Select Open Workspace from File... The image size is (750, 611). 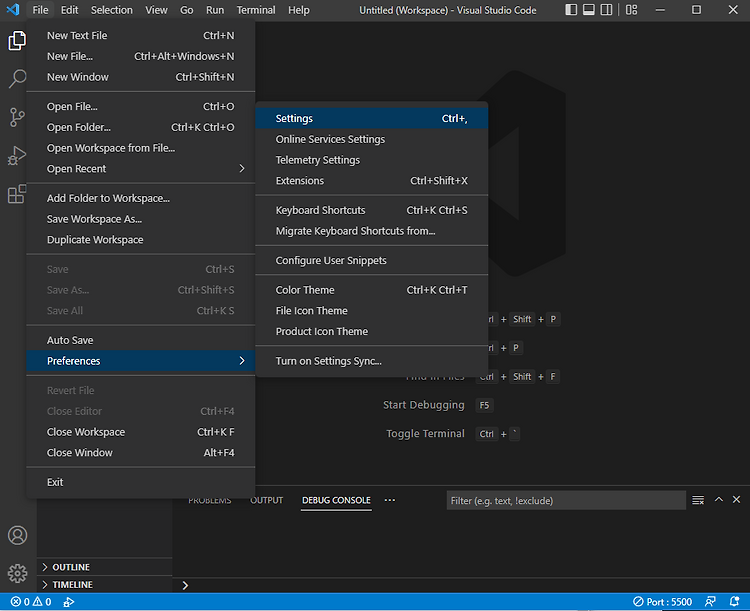[x=141, y=148]
